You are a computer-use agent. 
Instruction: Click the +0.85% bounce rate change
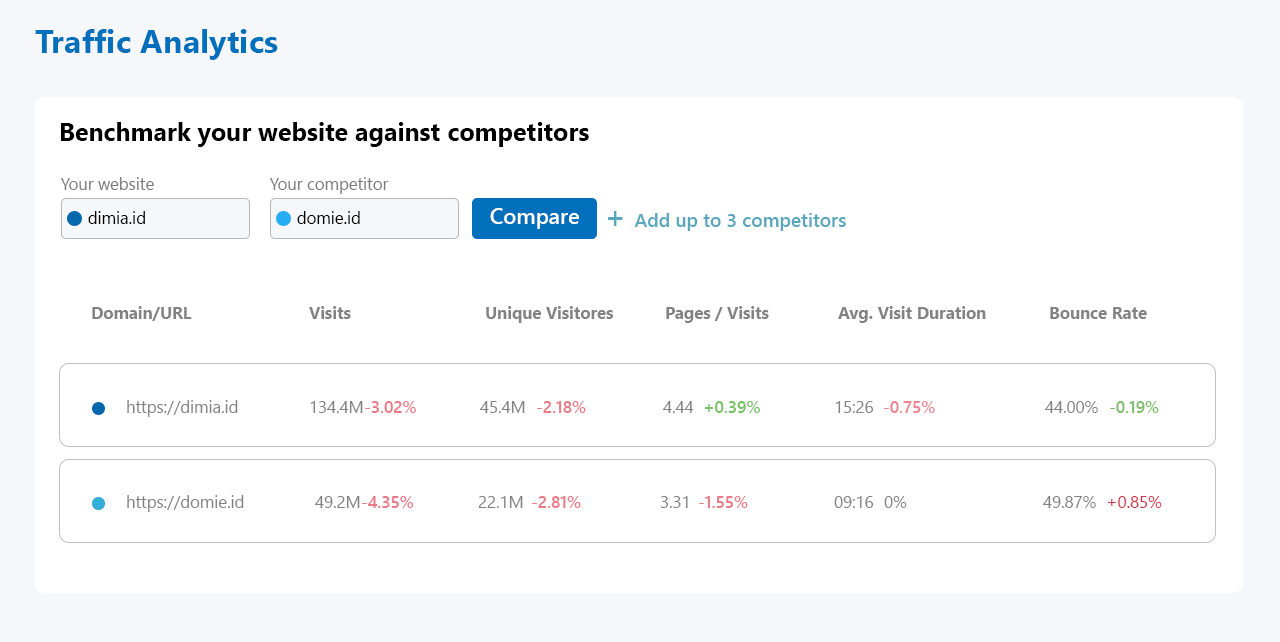tap(1134, 502)
